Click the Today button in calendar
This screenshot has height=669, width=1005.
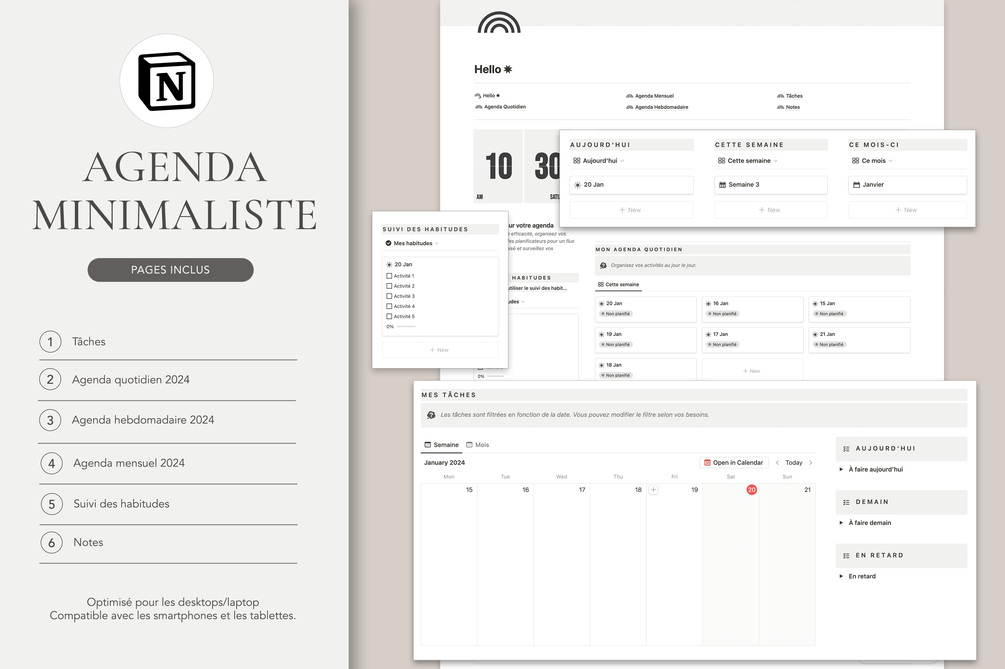tap(793, 463)
